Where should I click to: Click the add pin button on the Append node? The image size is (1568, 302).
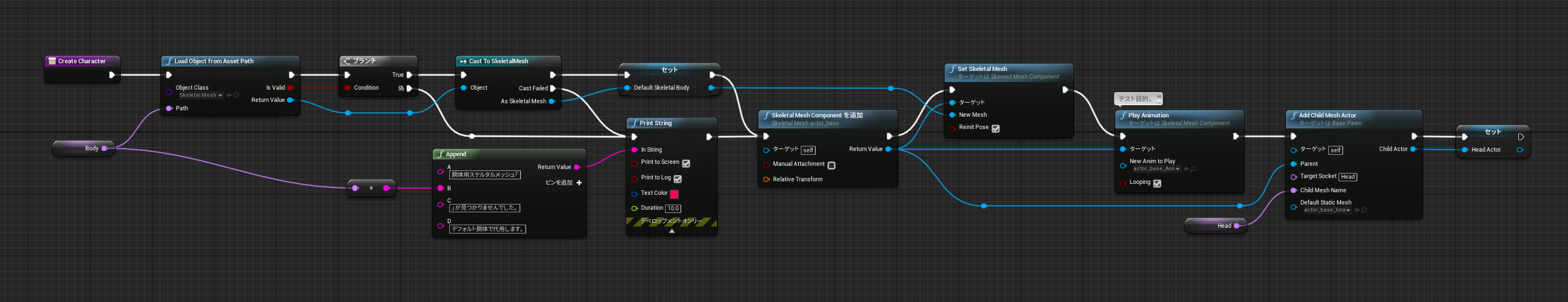(x=564, y=183)
